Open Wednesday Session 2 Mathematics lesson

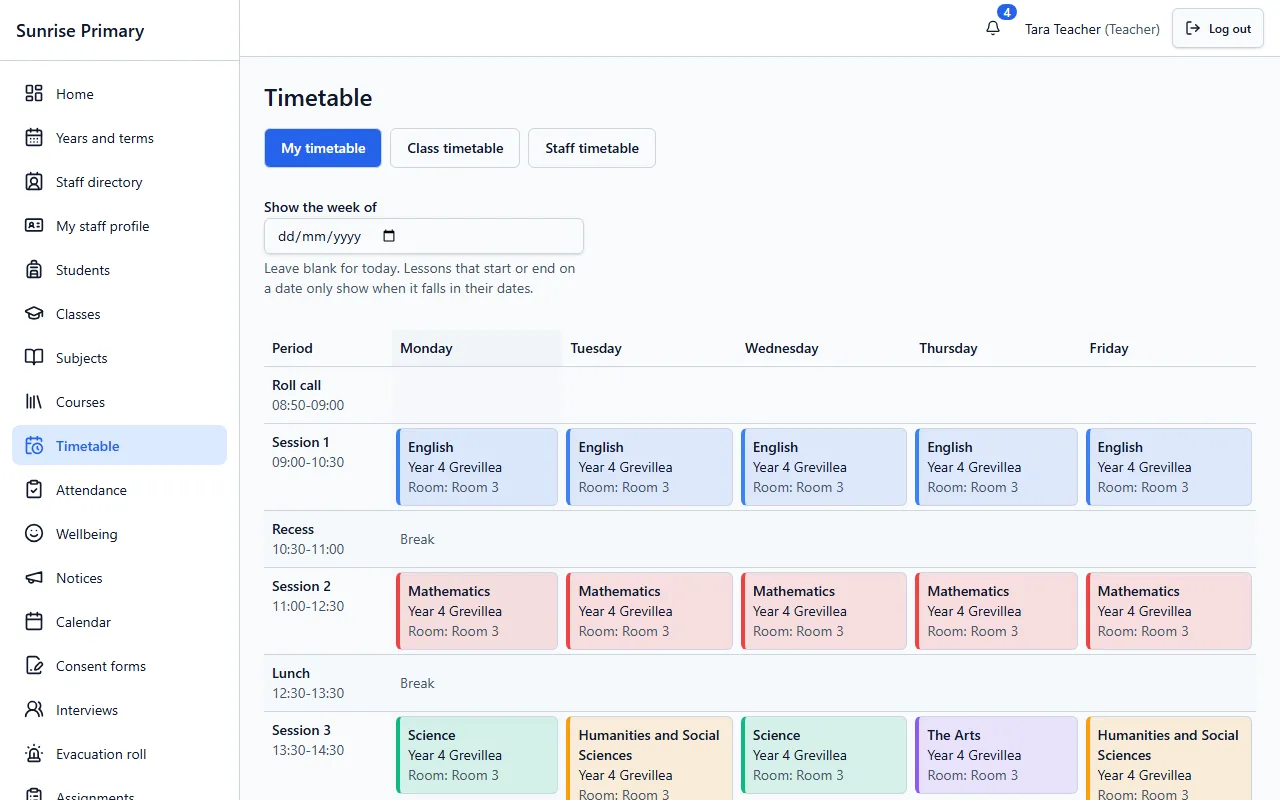(824, 611)
